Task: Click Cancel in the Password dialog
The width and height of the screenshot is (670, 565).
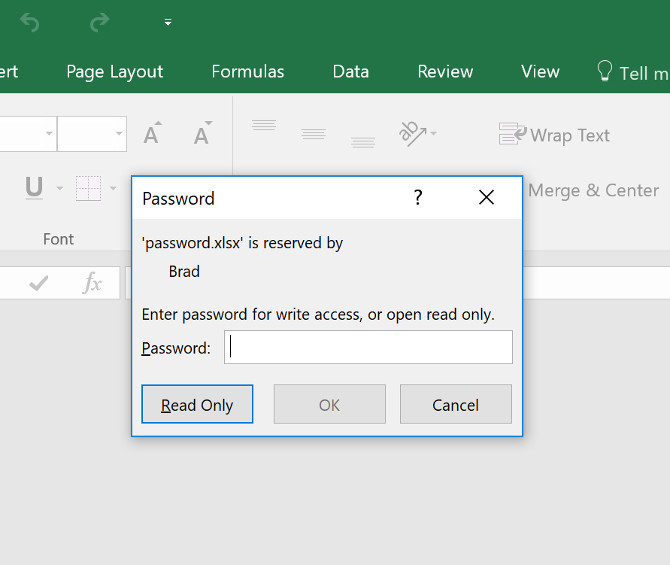Action: coord(455,405)
